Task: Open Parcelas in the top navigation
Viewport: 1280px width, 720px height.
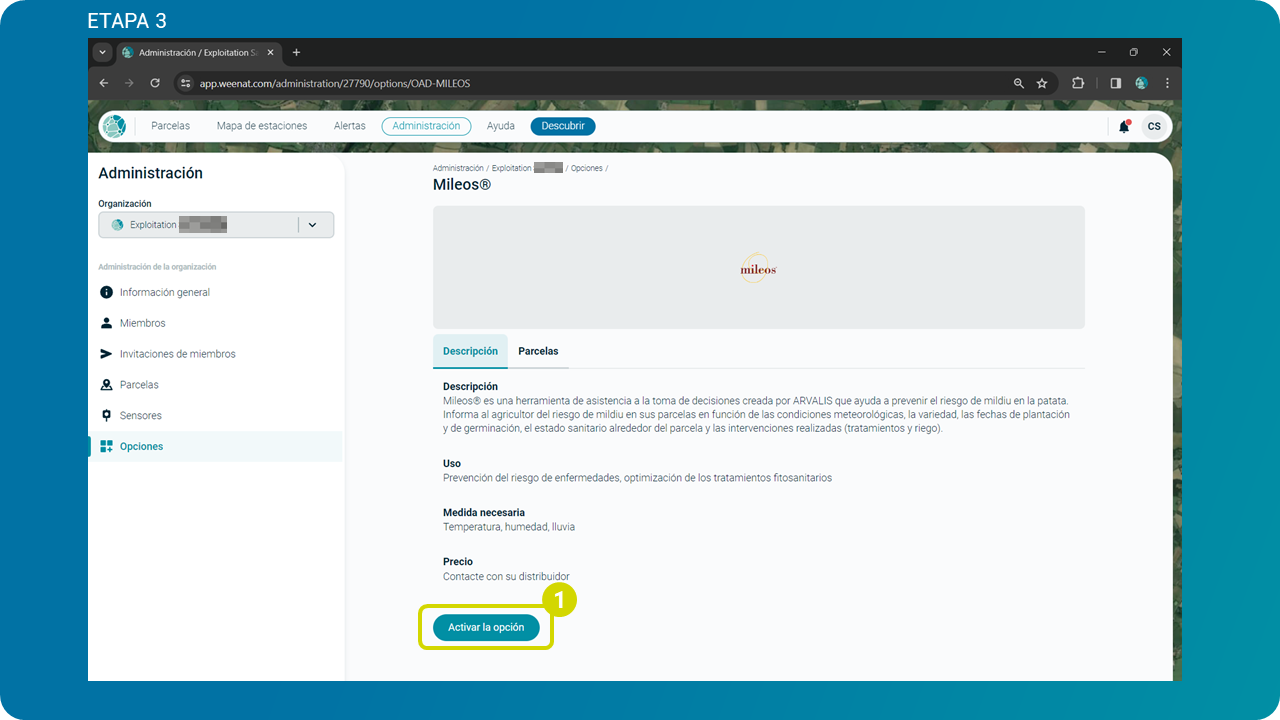Action: [x=170, y=126]
